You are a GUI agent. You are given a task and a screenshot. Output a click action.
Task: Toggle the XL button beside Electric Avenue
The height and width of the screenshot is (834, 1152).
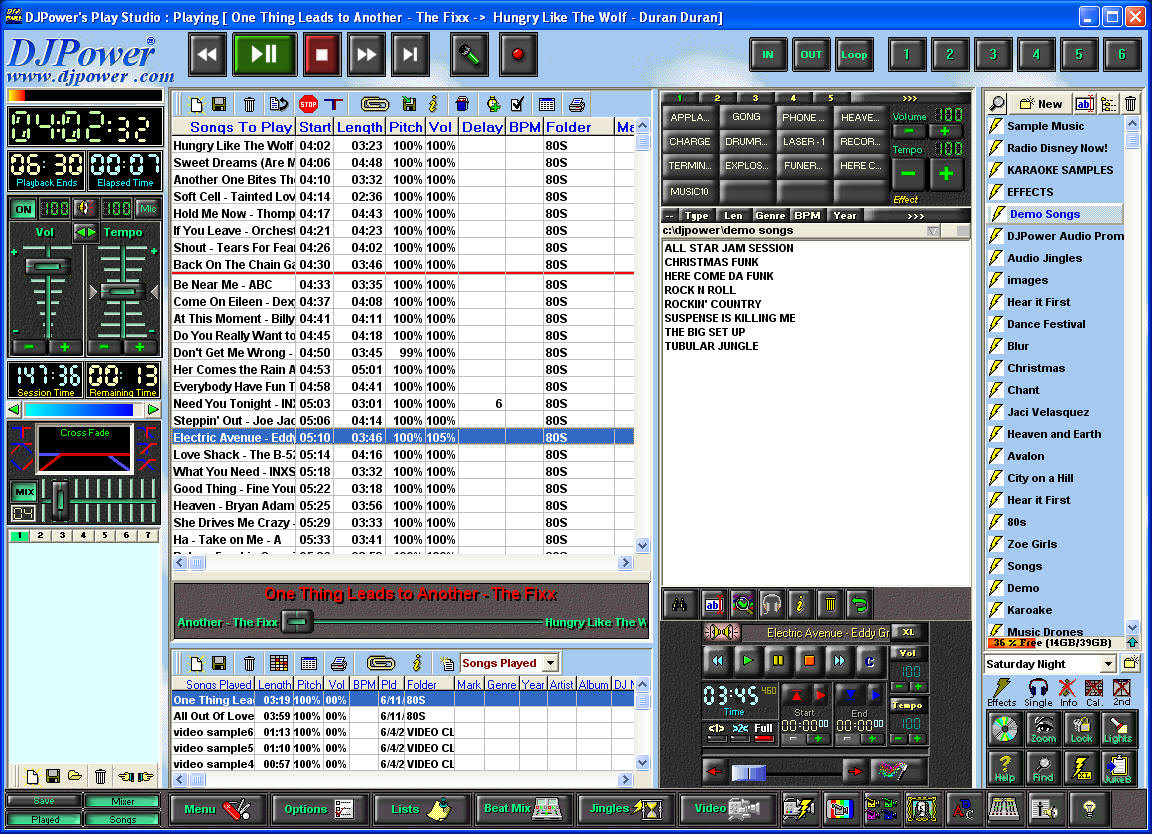(909, 633)
